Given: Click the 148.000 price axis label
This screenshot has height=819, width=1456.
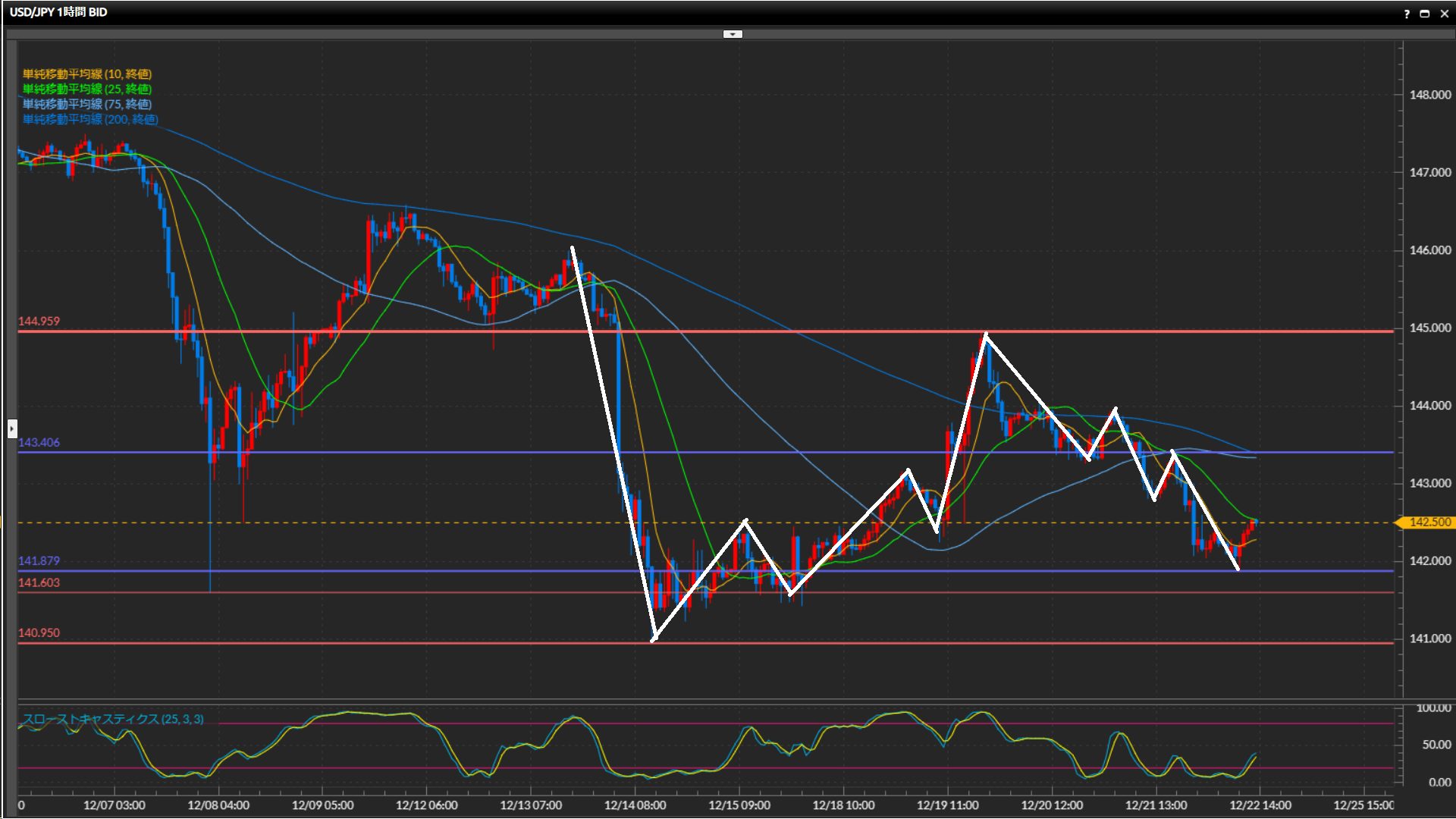Looking at the screenshot, I should [1429, 95].
